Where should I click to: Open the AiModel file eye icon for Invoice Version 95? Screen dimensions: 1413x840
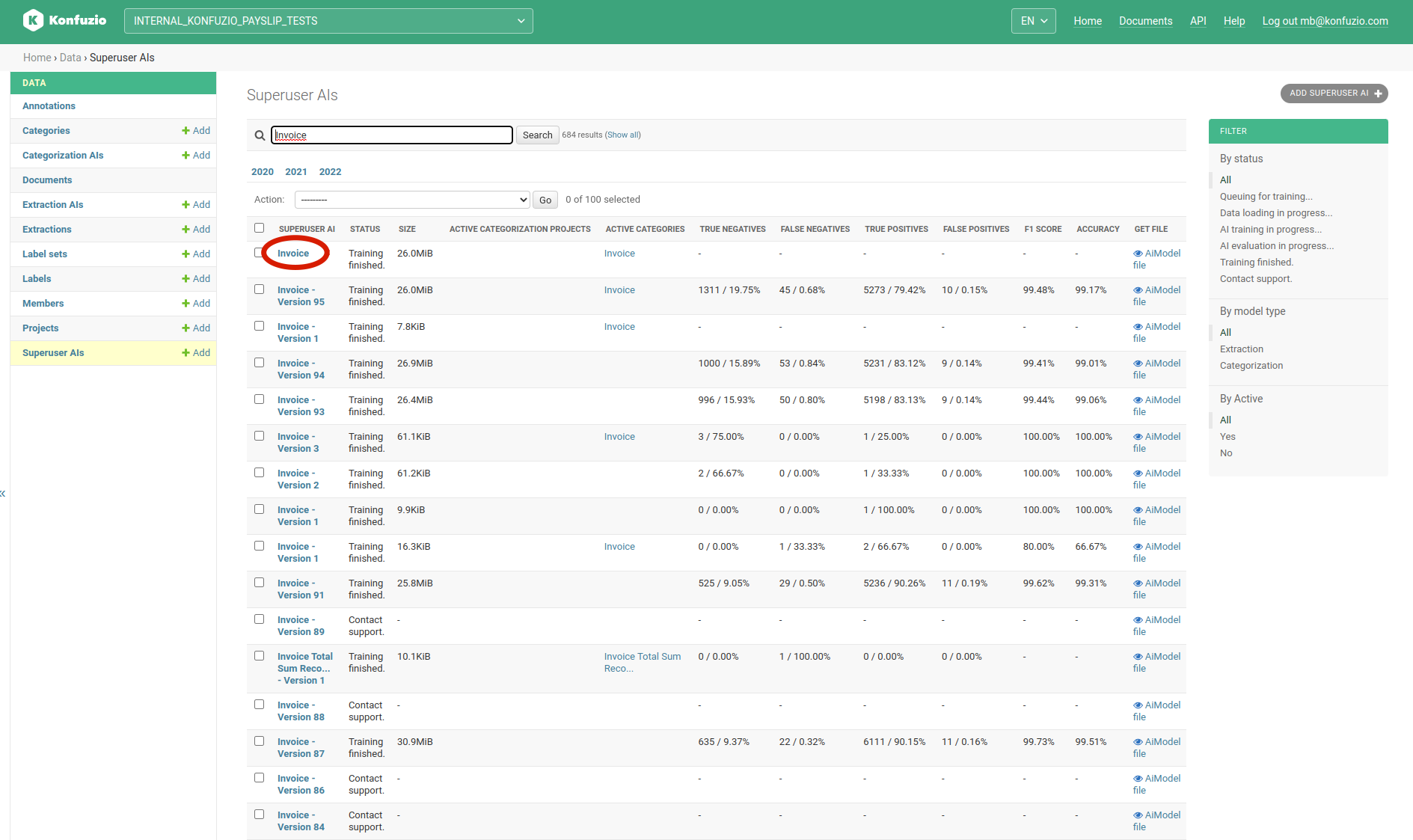pyautogui.click(x=1138, y=290)
